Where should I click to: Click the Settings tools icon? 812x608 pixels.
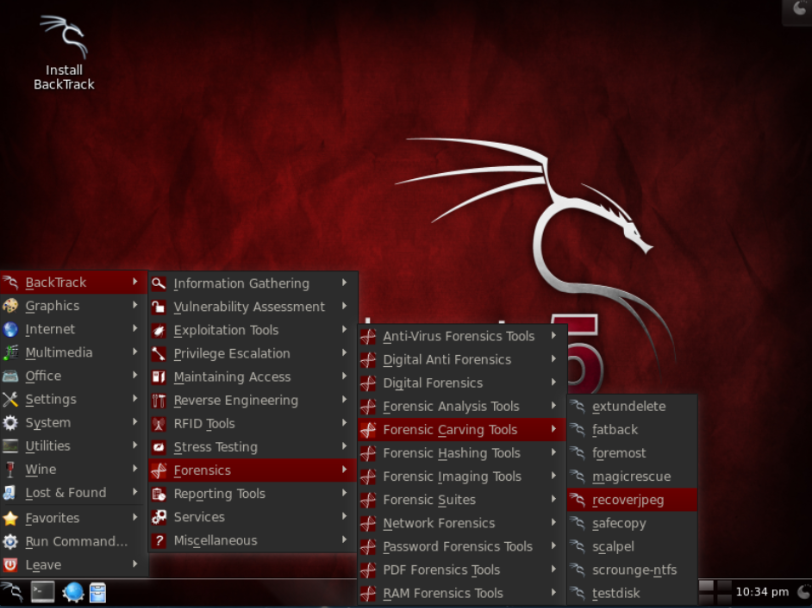tap(10, 399)
